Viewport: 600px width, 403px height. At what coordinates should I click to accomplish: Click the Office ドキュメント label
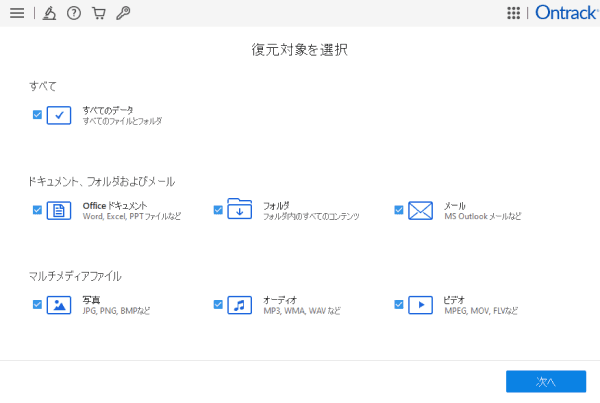pyautogui.click(x=115, y=206)
